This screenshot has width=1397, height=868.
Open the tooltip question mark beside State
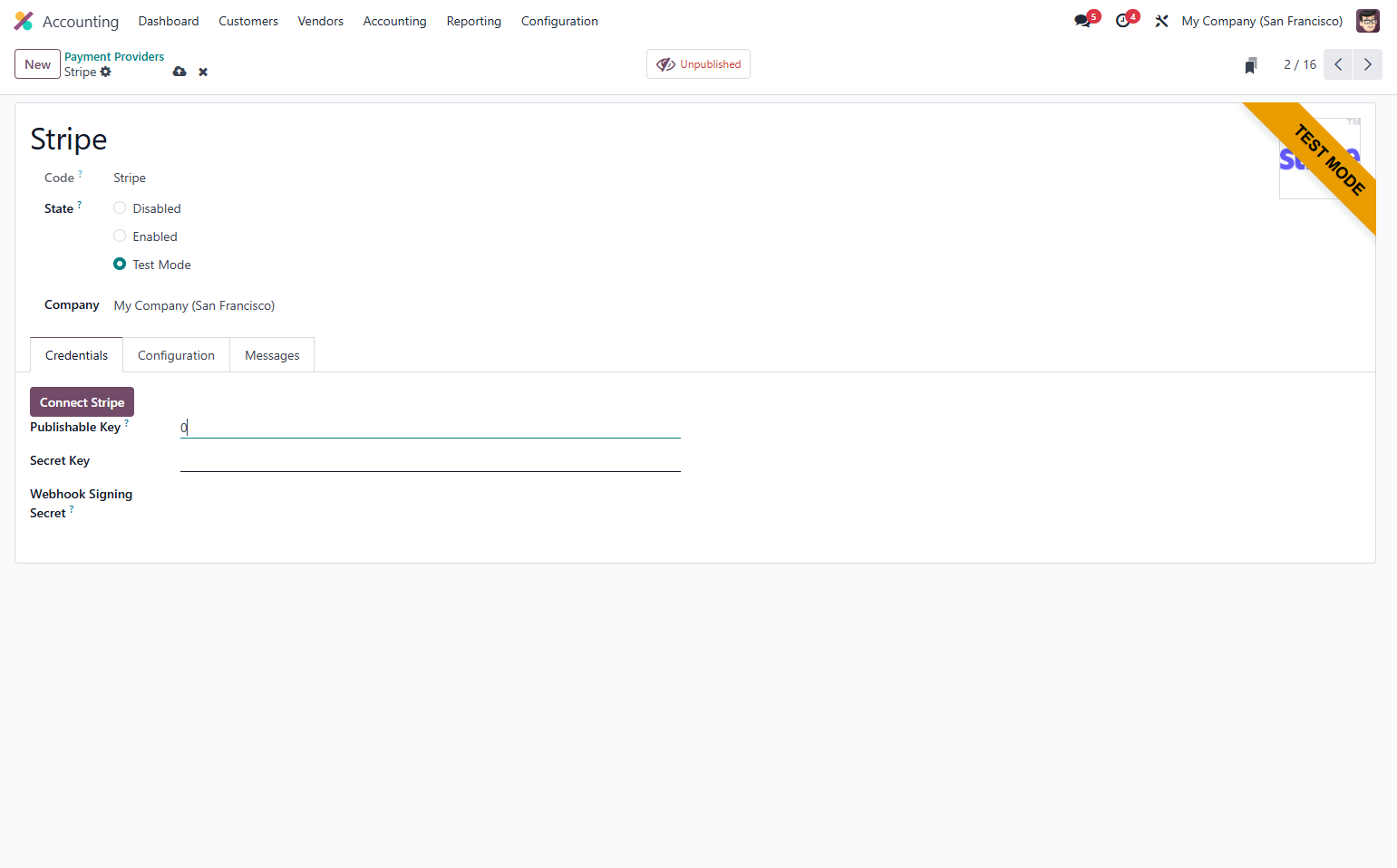click(x=79, y=204)
